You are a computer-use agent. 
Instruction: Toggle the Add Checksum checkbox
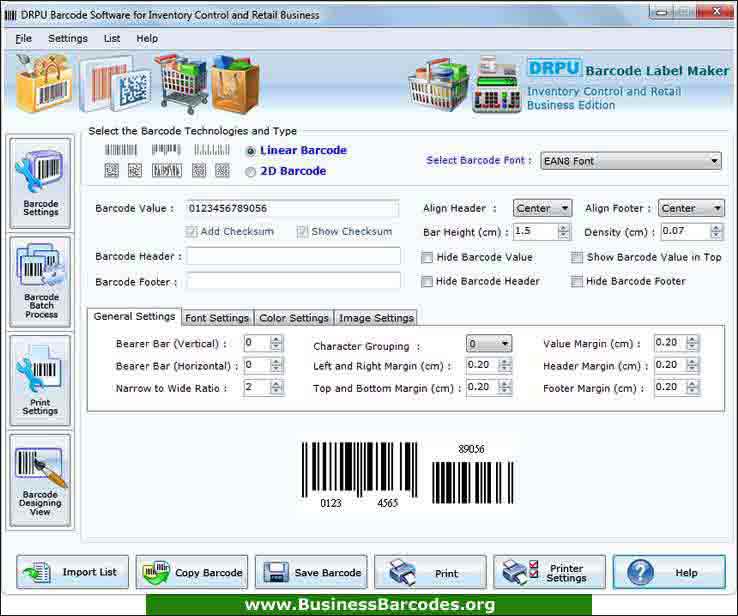[191, 231]
